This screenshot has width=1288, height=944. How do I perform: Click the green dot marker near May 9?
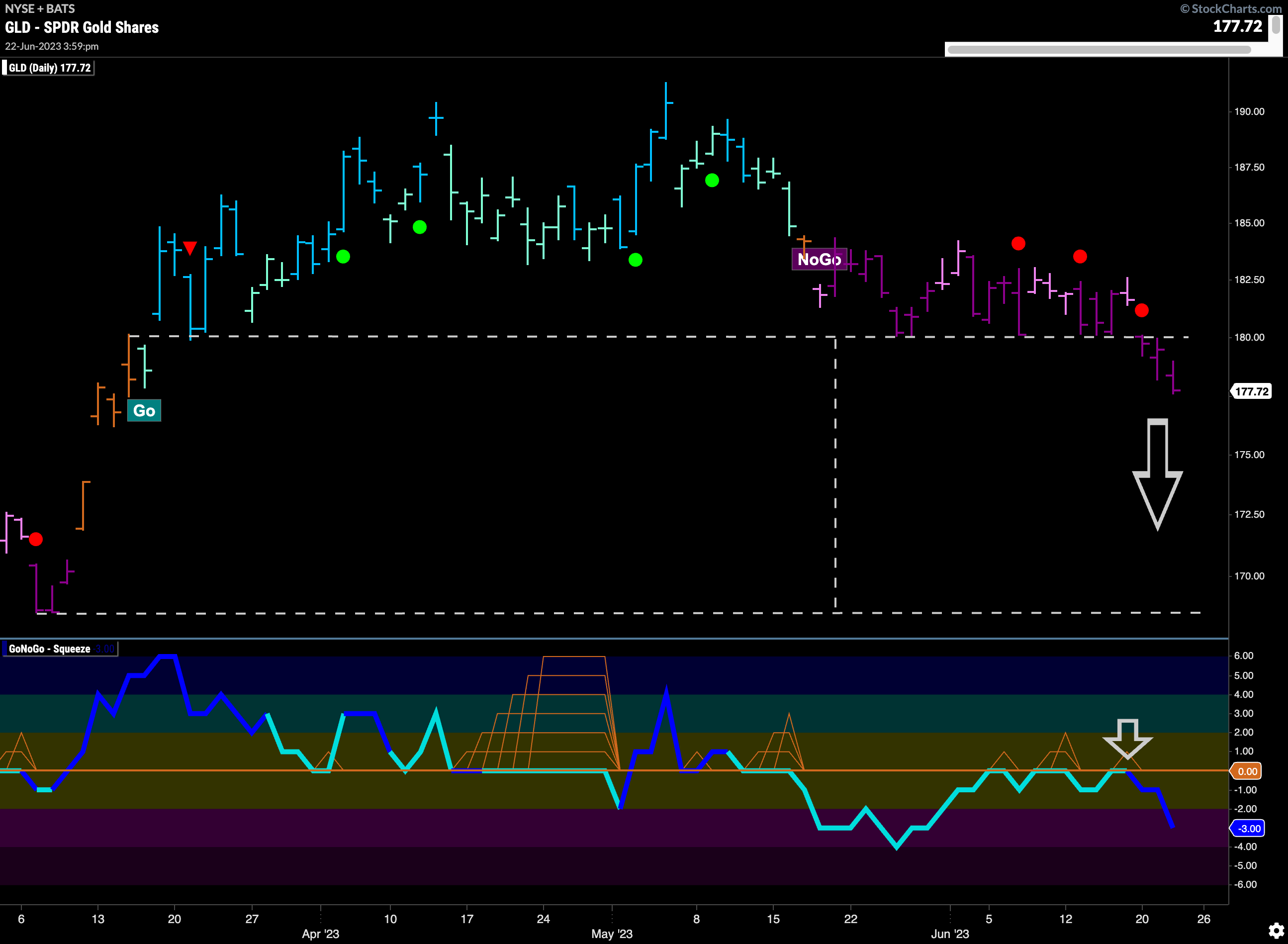point(712,181)
